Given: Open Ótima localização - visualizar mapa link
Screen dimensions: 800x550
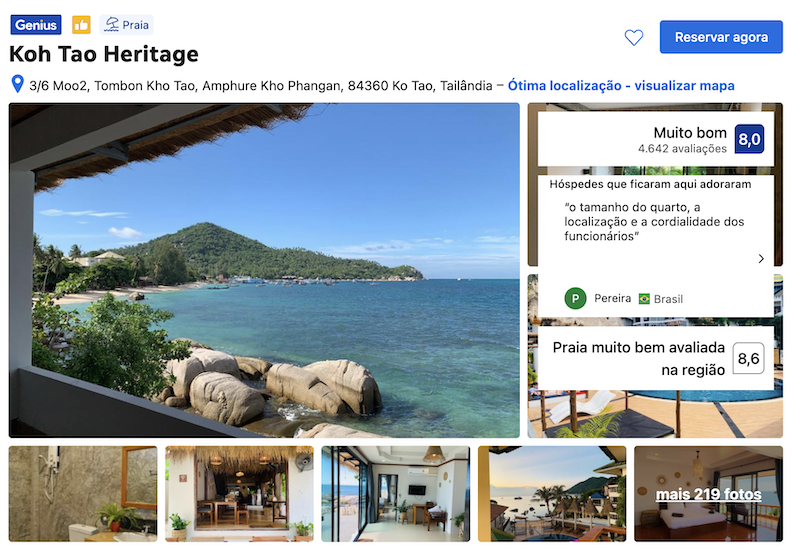Looking at the screenshot, I should click(x=621, y=85).
